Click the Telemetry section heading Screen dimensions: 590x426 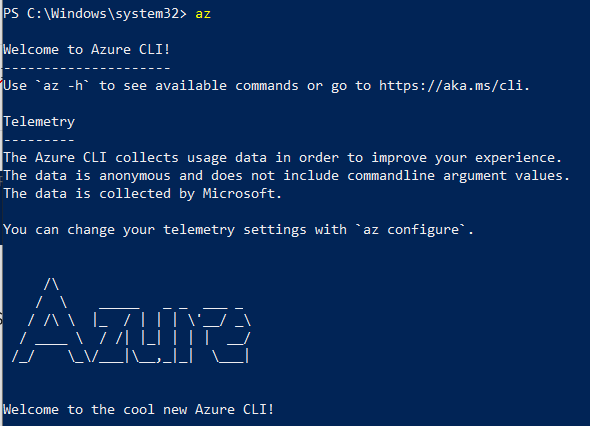coord(39,122)
